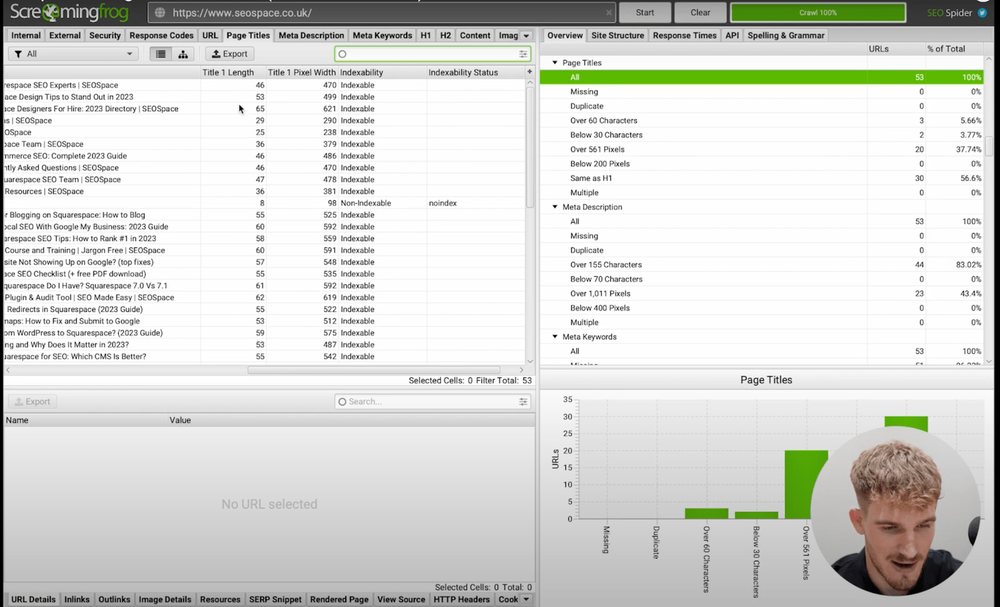Open the Rendered Page bottom tab
Viewport: 1000px width, 607px height.
click(339, 599)
